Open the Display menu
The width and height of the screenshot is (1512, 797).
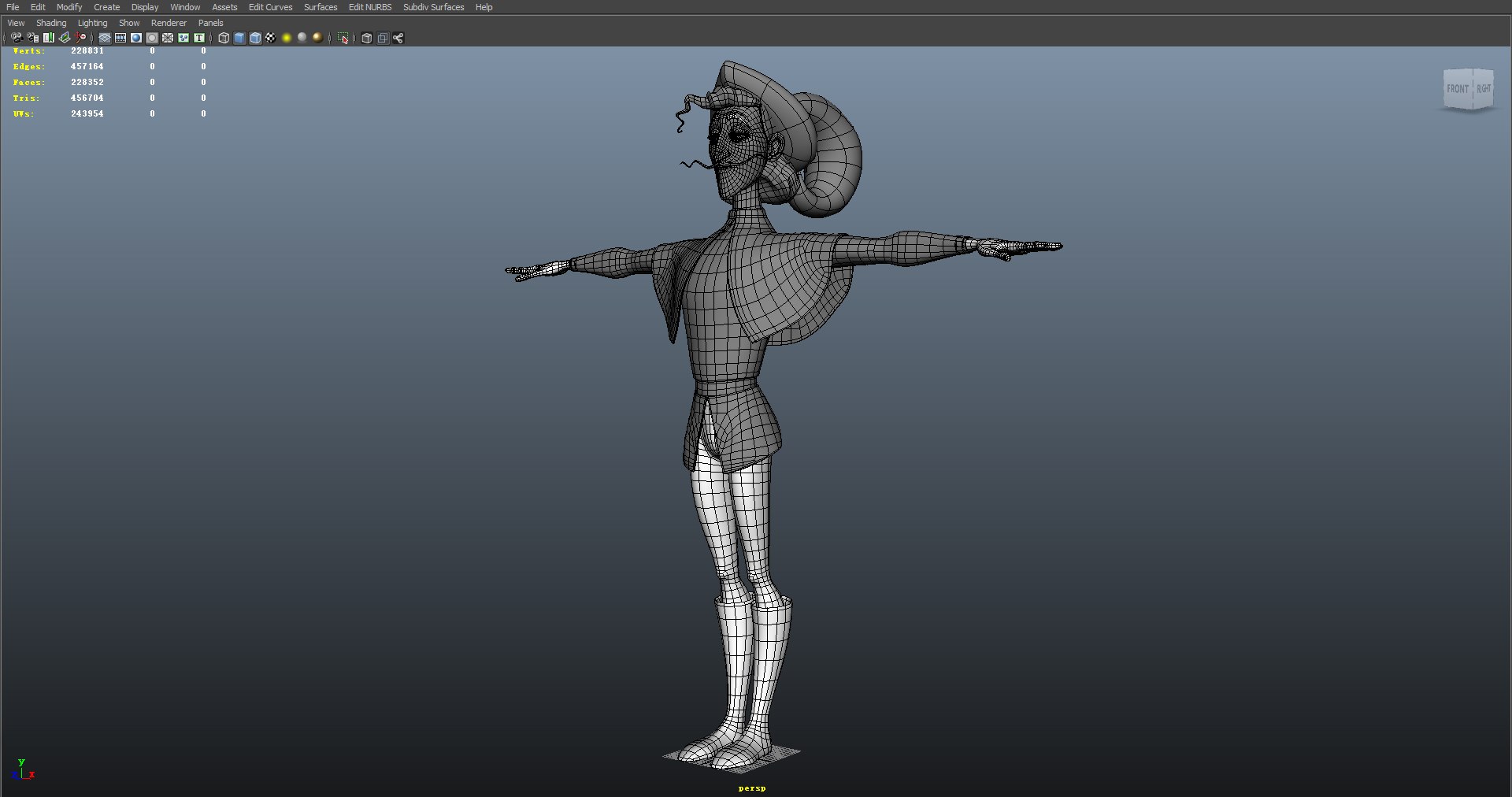coord(145,7)
